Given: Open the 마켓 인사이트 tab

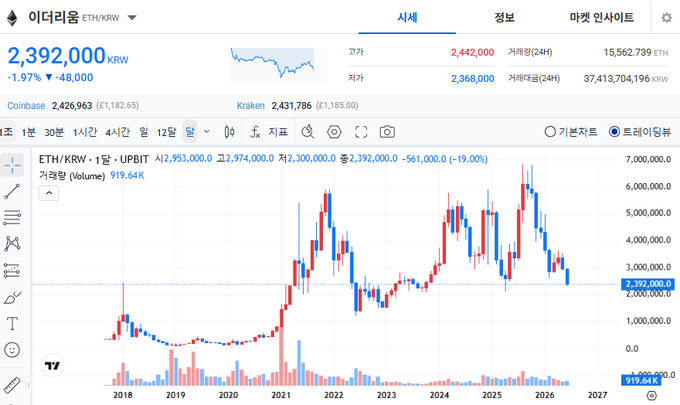Looking at the screenshot, I should (602, 17).
